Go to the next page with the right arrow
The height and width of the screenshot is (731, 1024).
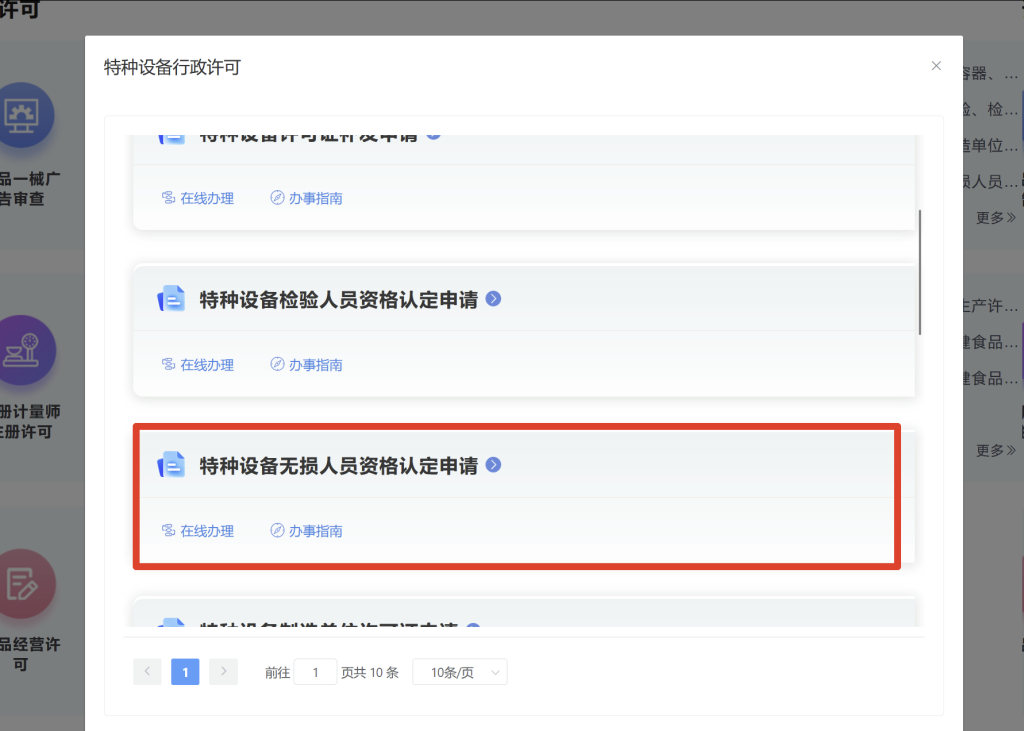pos(223,672)
